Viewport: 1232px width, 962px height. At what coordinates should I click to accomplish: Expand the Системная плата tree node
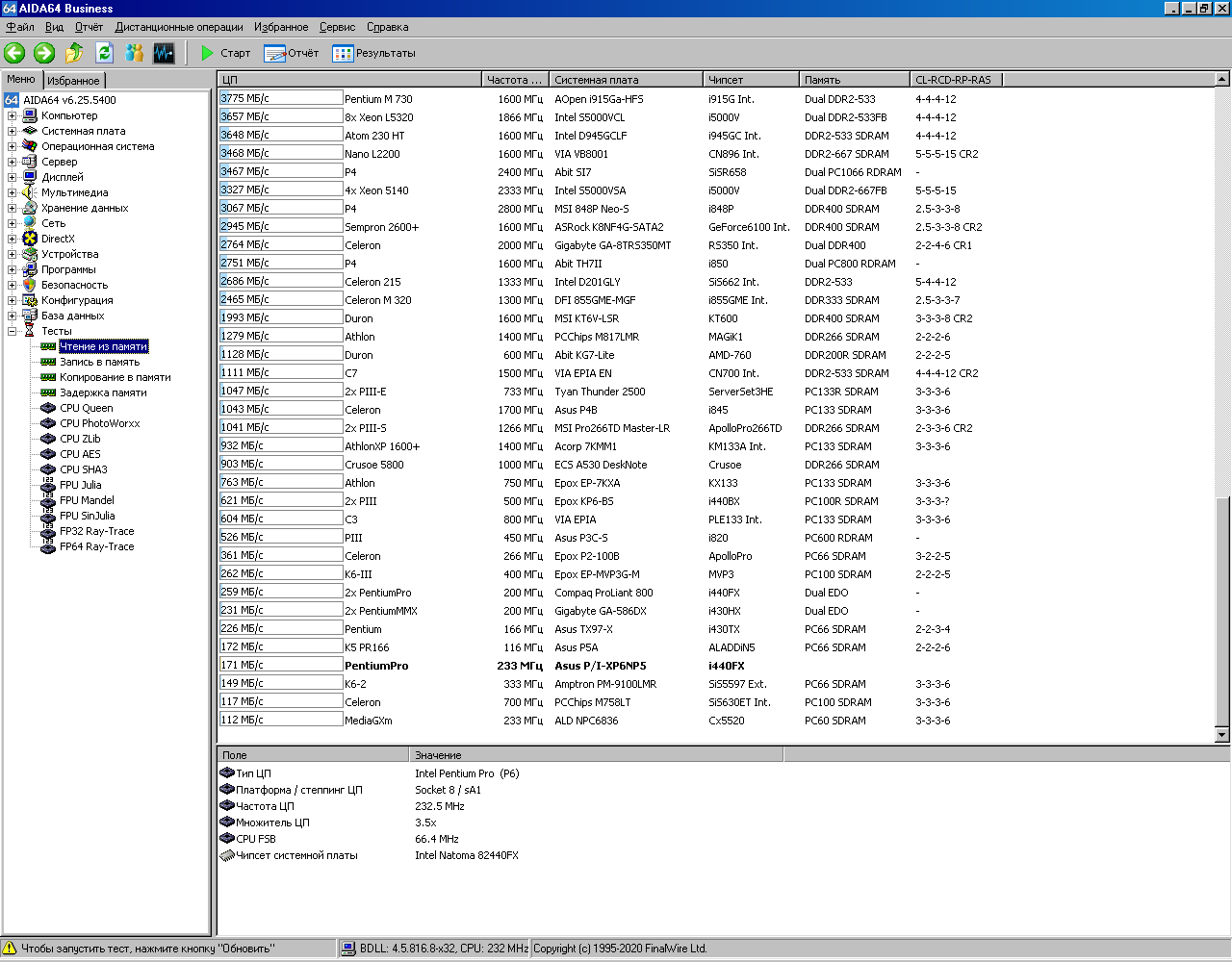13,131
